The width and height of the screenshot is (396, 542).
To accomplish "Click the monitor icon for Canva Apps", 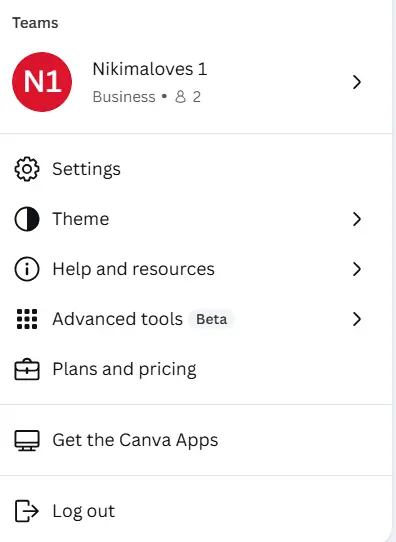I will [x=27, y=440].
